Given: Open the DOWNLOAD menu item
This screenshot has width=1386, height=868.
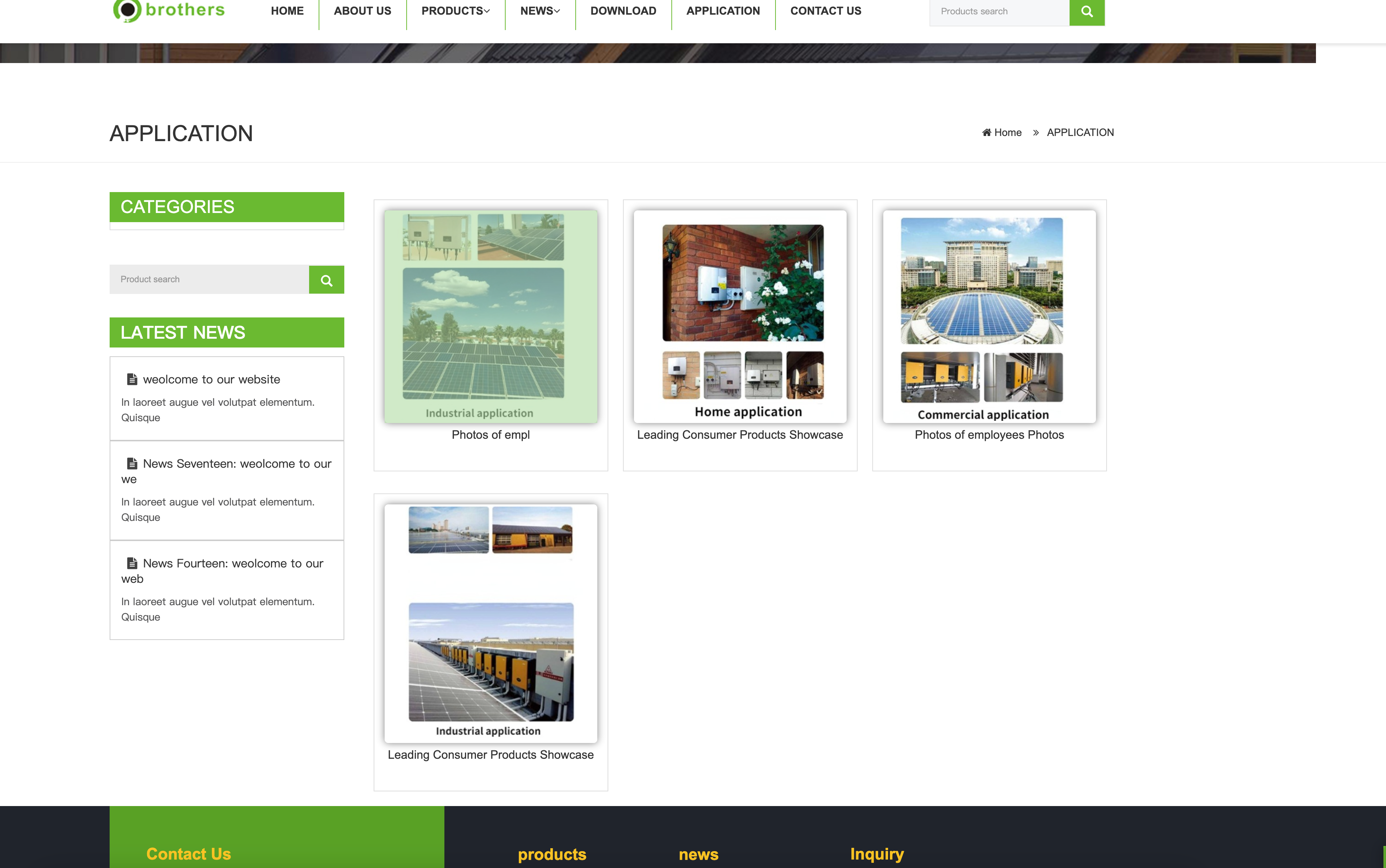Looking at the screenshot, I should 623,11.
